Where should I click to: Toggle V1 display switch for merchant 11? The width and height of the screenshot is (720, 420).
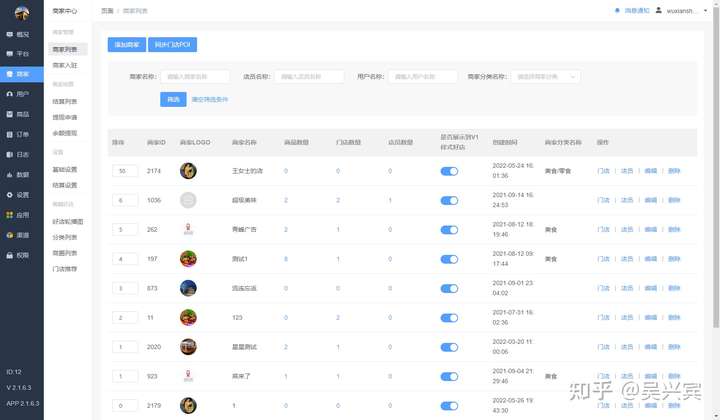pyautogui.click(x=449, y=318)
